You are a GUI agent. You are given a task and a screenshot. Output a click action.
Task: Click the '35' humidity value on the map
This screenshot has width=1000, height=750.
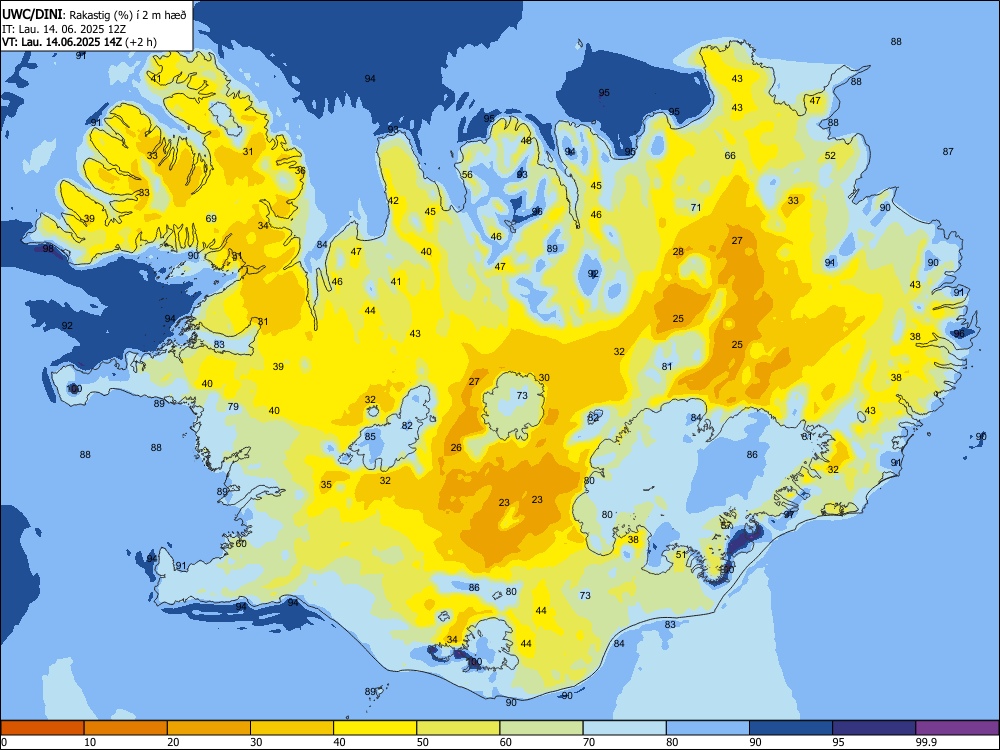(x=326, y=485)
